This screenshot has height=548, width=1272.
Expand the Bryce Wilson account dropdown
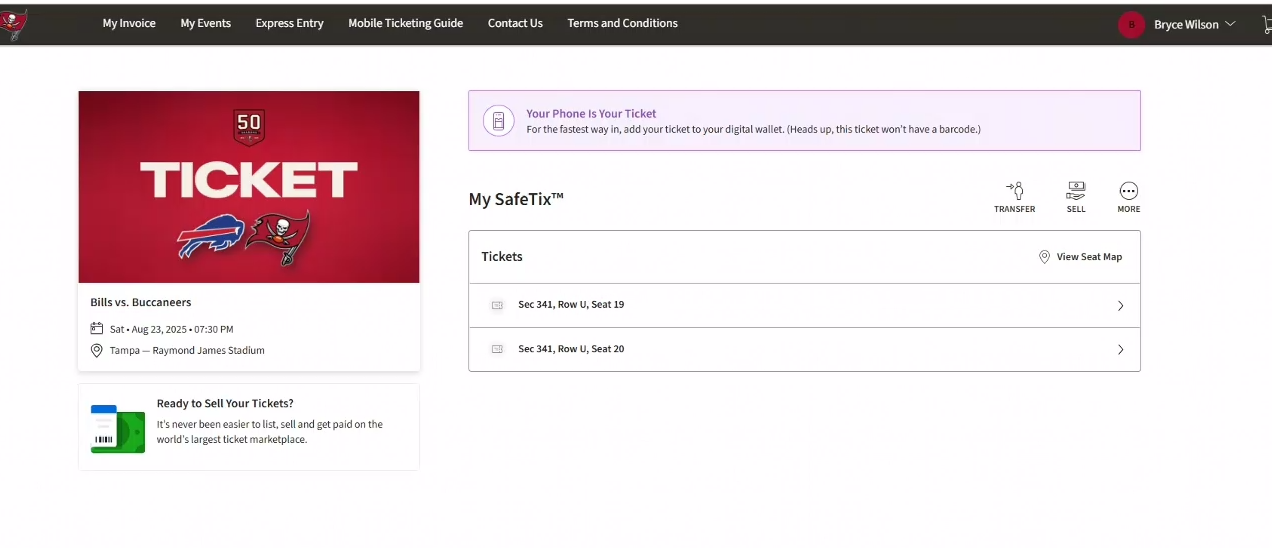pyautogui.click(x=1230, y=24)
